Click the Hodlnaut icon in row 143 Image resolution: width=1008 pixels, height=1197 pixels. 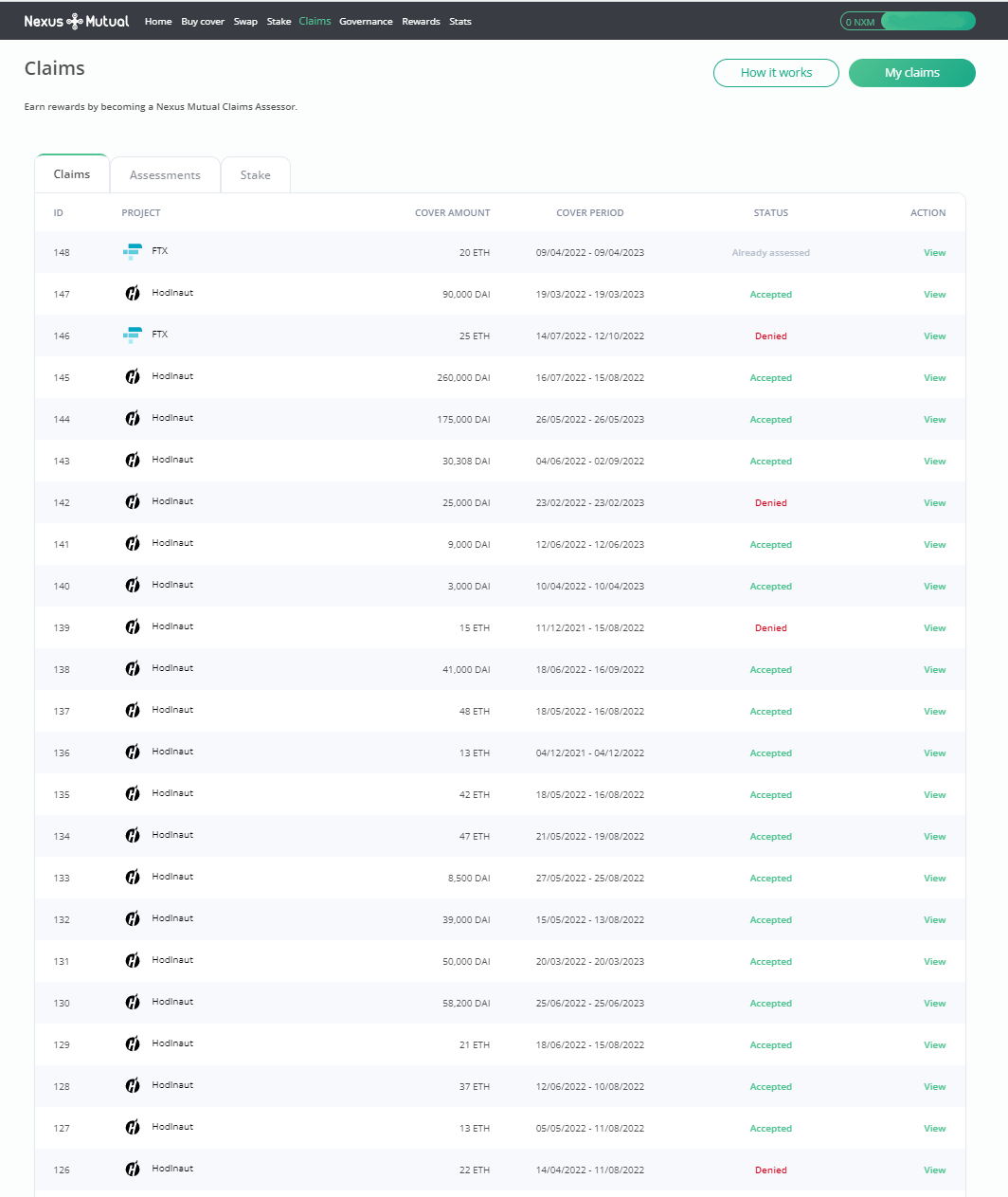[133, 461]
